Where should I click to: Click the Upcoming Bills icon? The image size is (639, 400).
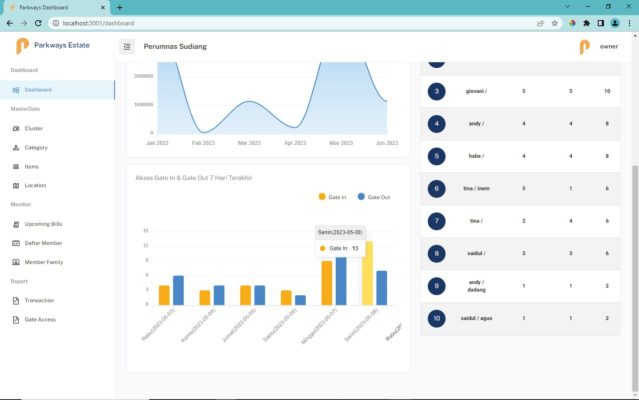click(x=14, y=224)
